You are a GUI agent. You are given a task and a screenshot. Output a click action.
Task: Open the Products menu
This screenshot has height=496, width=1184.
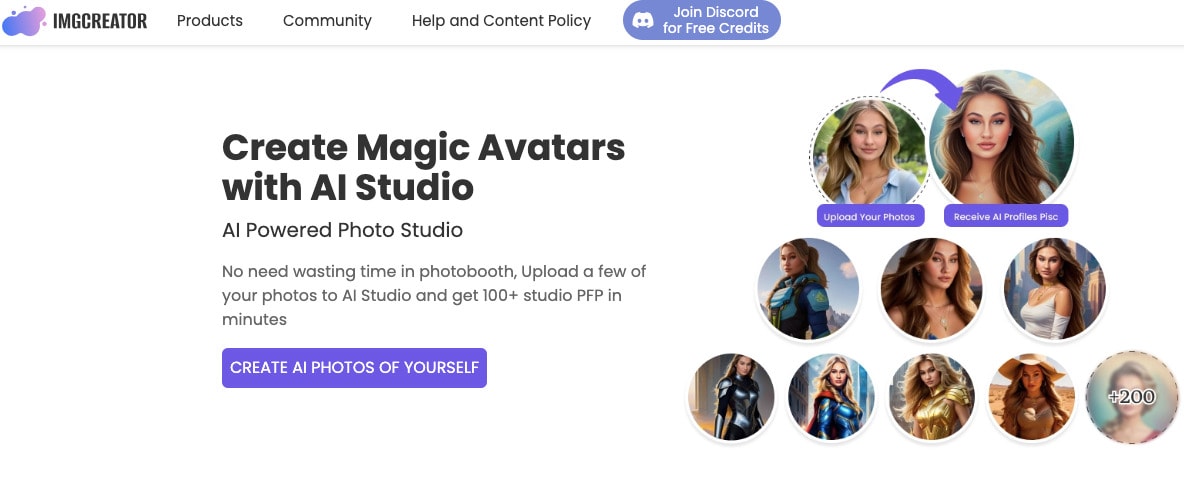pyautogui.click(x=210, y=20)
